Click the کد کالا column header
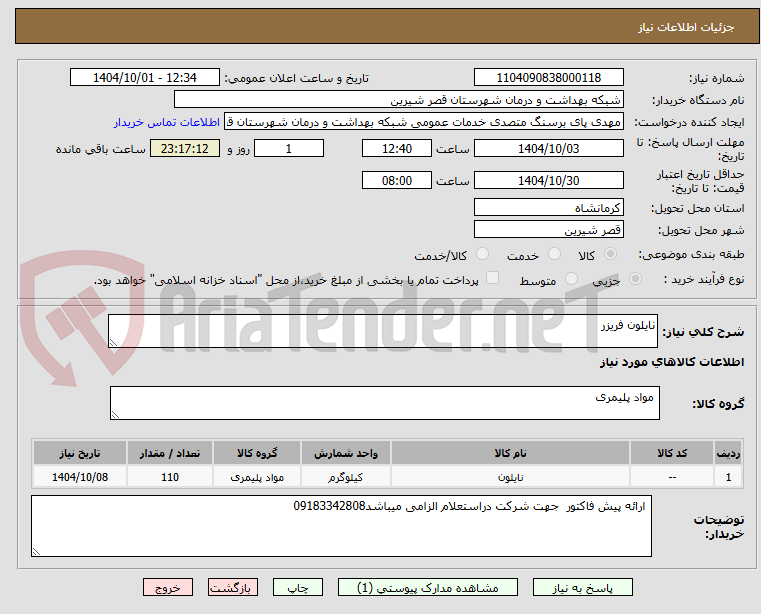Screen dimensions: 761x614 tap(672, 453)
